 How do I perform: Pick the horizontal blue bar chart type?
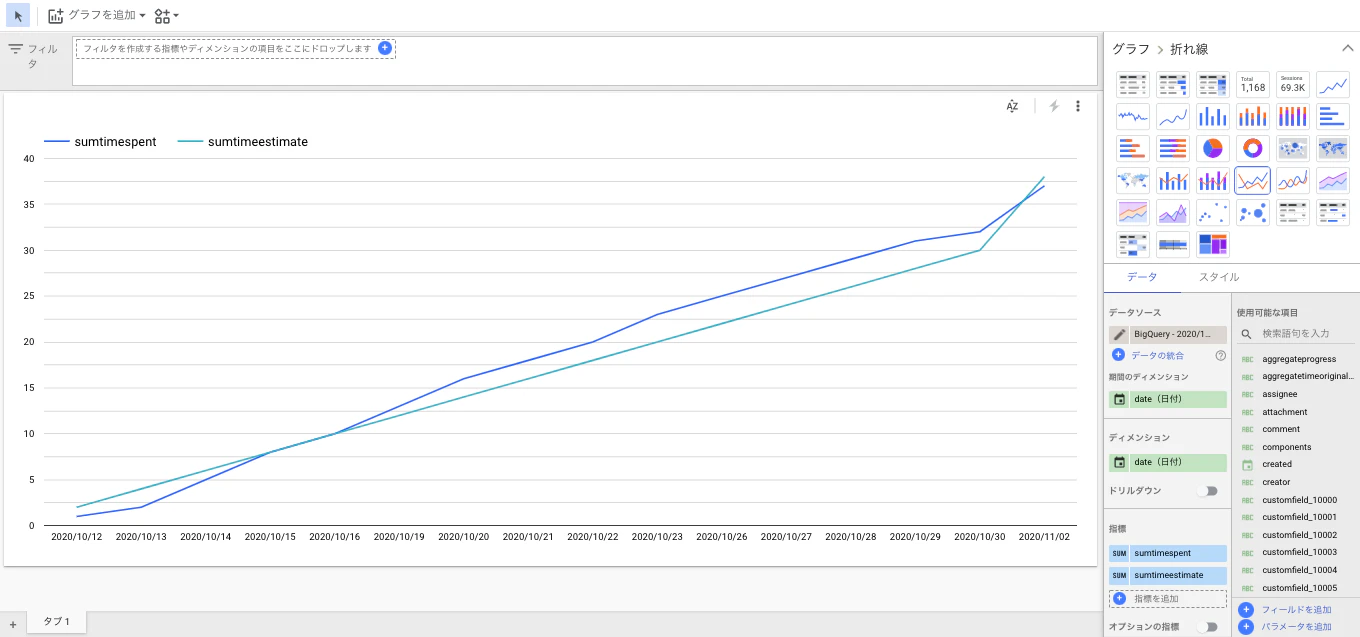tap(1333, 116)
